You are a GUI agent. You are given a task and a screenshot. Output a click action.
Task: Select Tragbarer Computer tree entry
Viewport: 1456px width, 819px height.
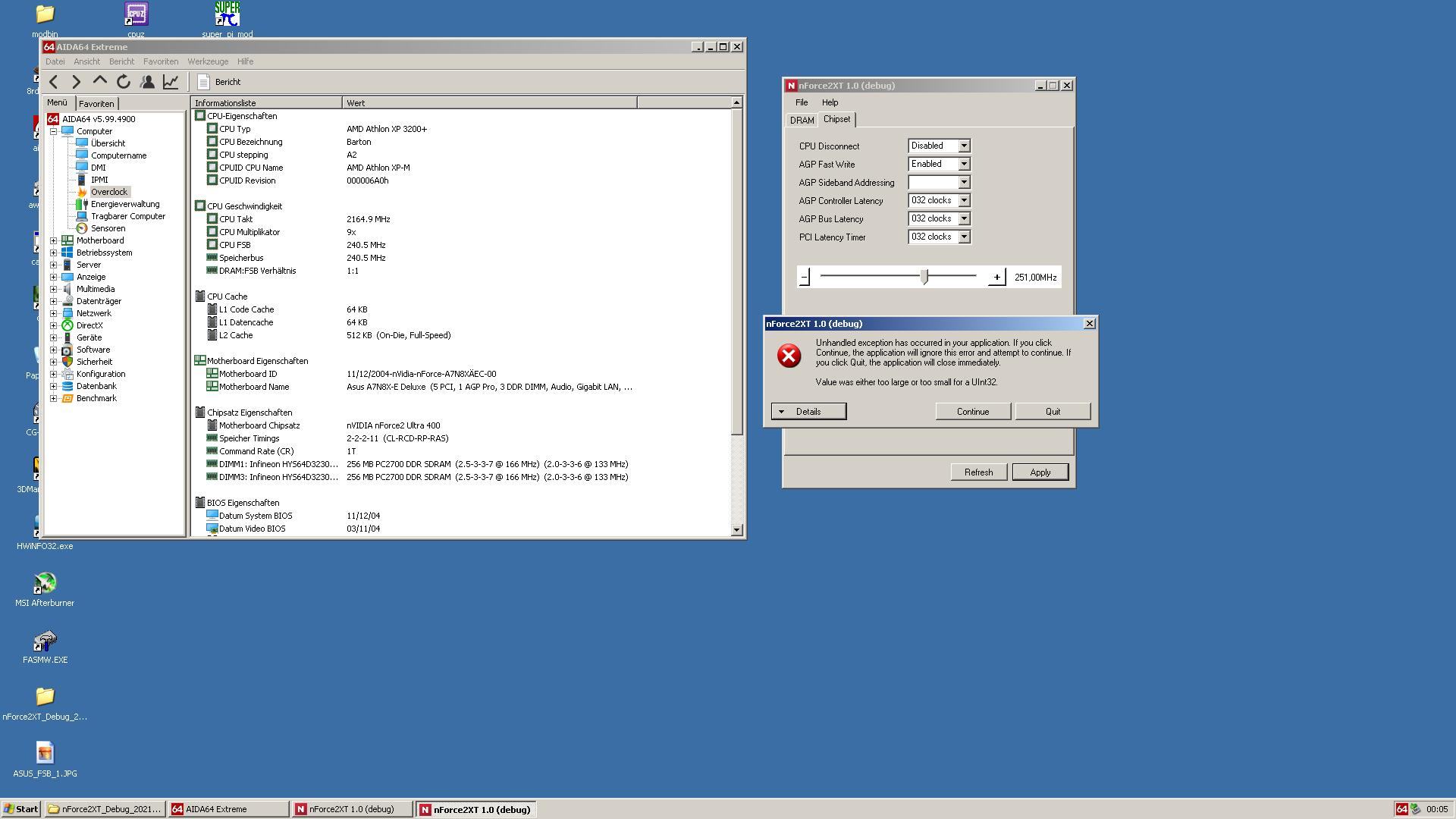point(128,216)
